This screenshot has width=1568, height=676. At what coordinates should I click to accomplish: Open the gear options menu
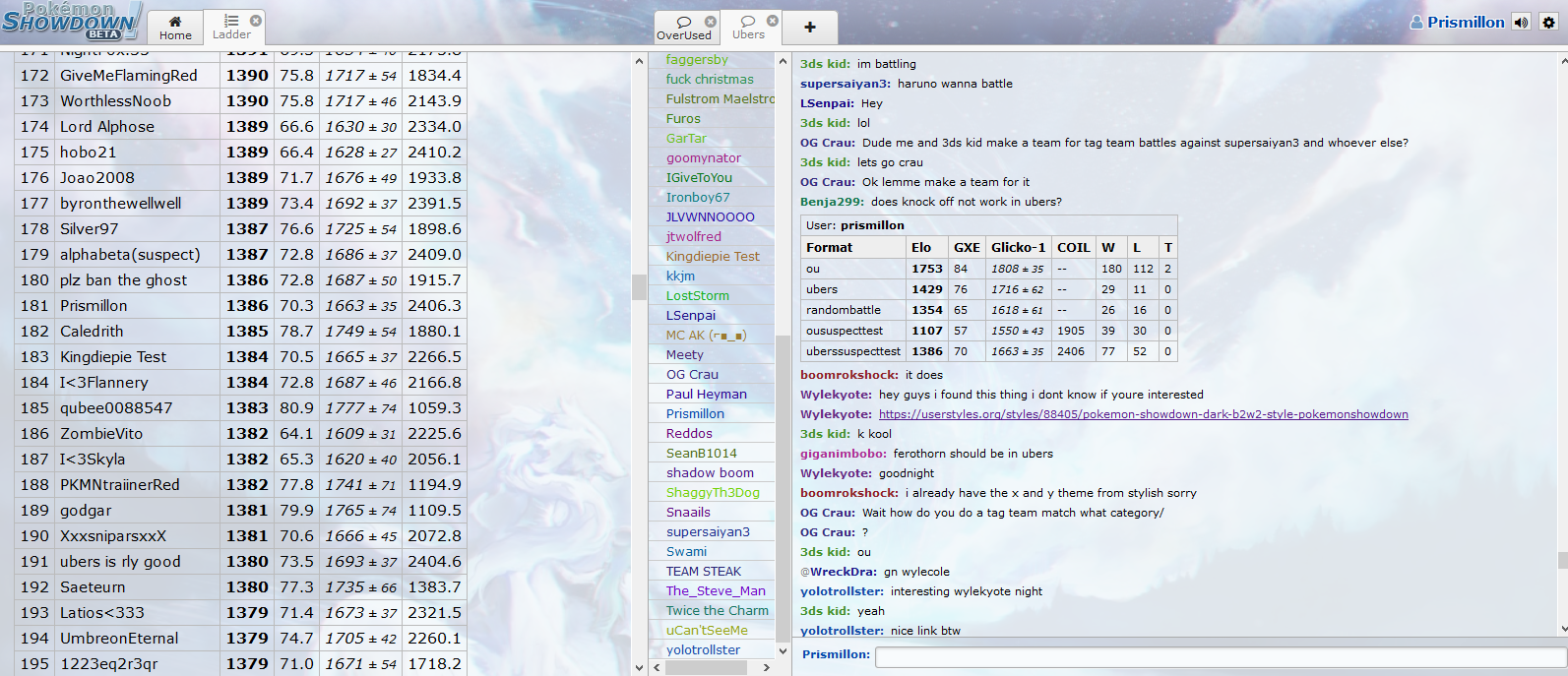click(1548, 22)
